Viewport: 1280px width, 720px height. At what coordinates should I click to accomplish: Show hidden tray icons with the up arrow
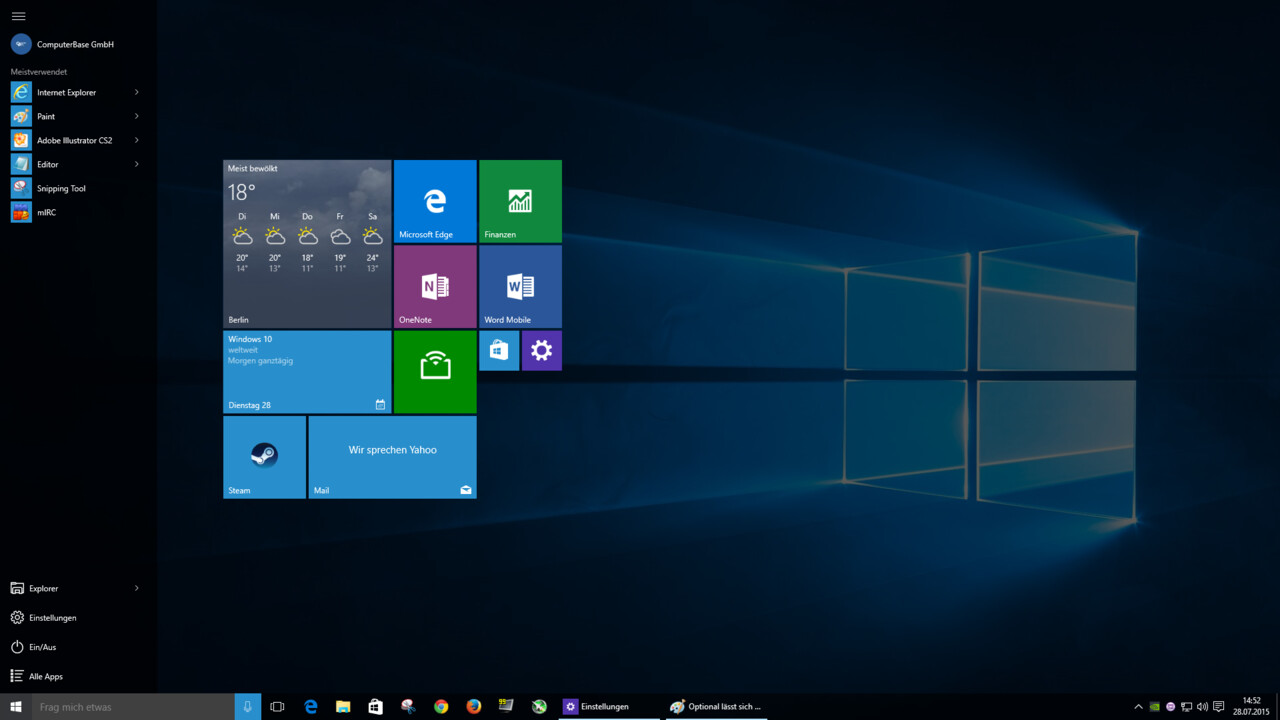point(1138,706)
